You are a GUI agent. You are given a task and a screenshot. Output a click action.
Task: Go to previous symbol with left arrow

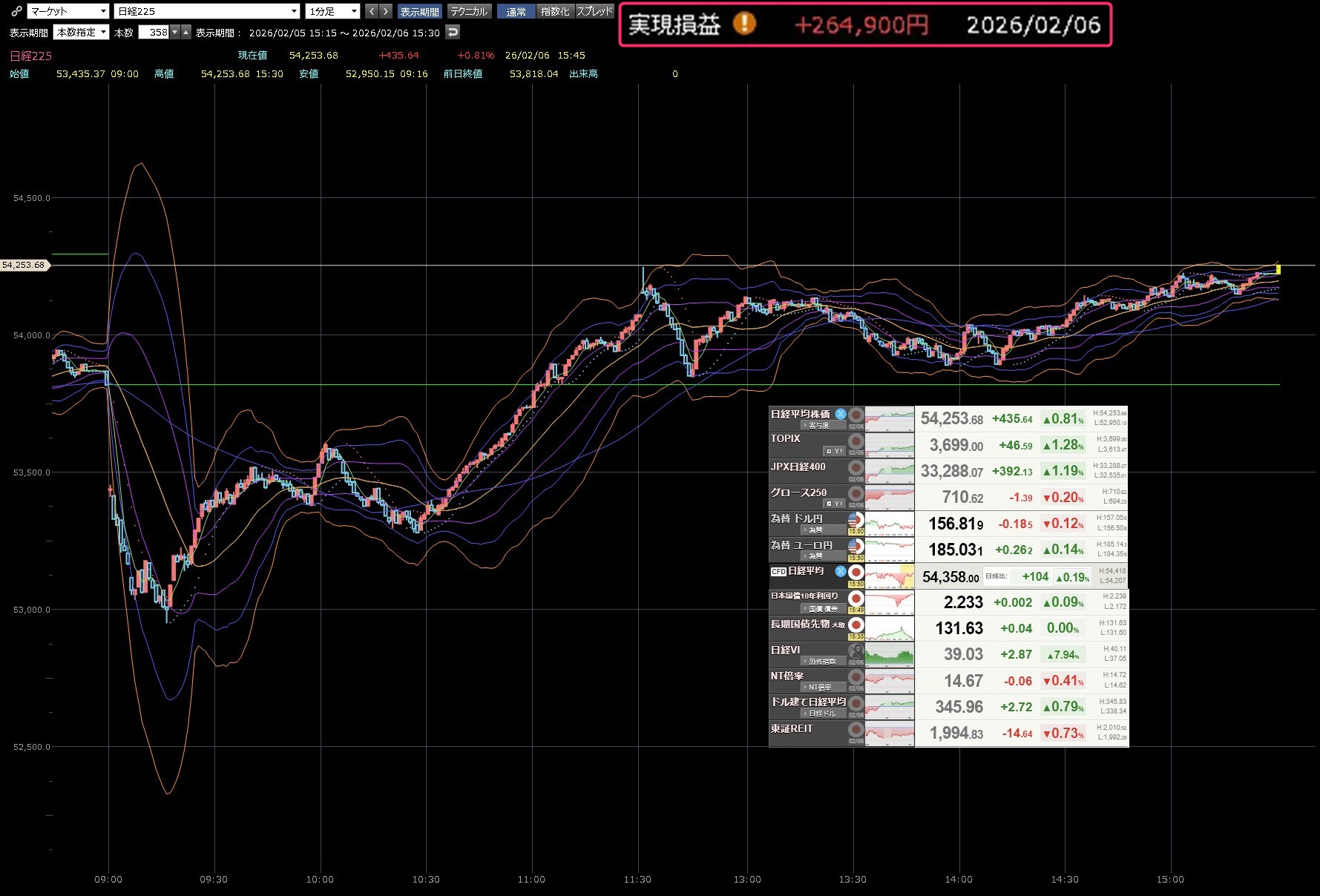tap(372, 11)
